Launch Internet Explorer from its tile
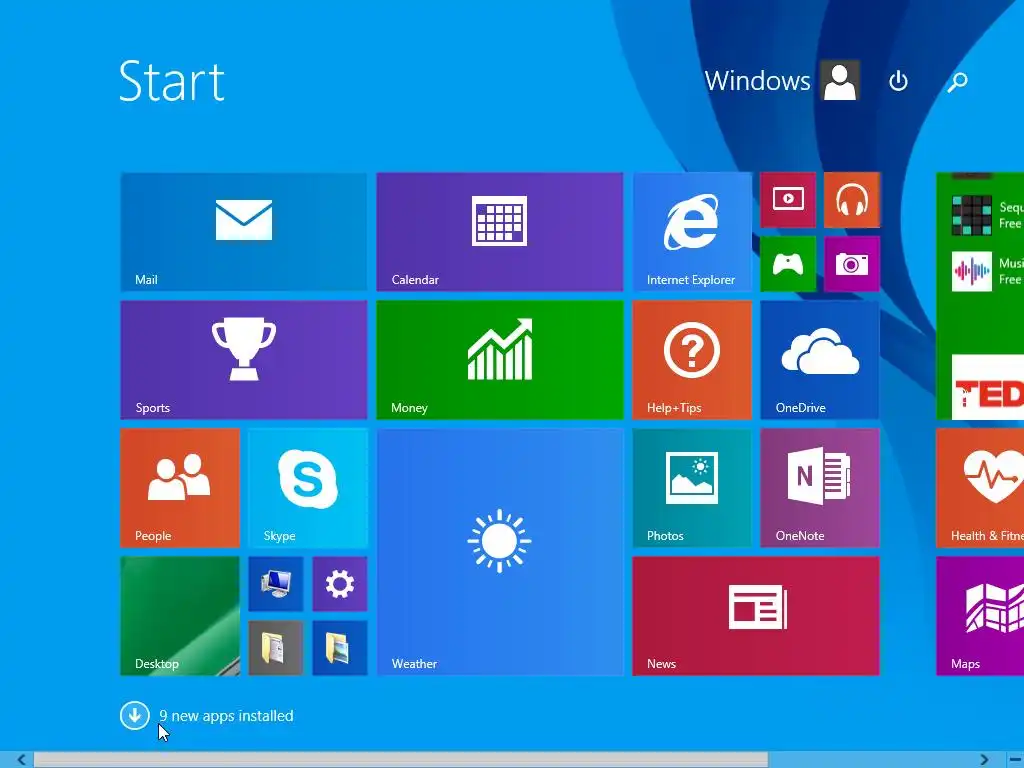1024x768 pixels. (692, 232)
